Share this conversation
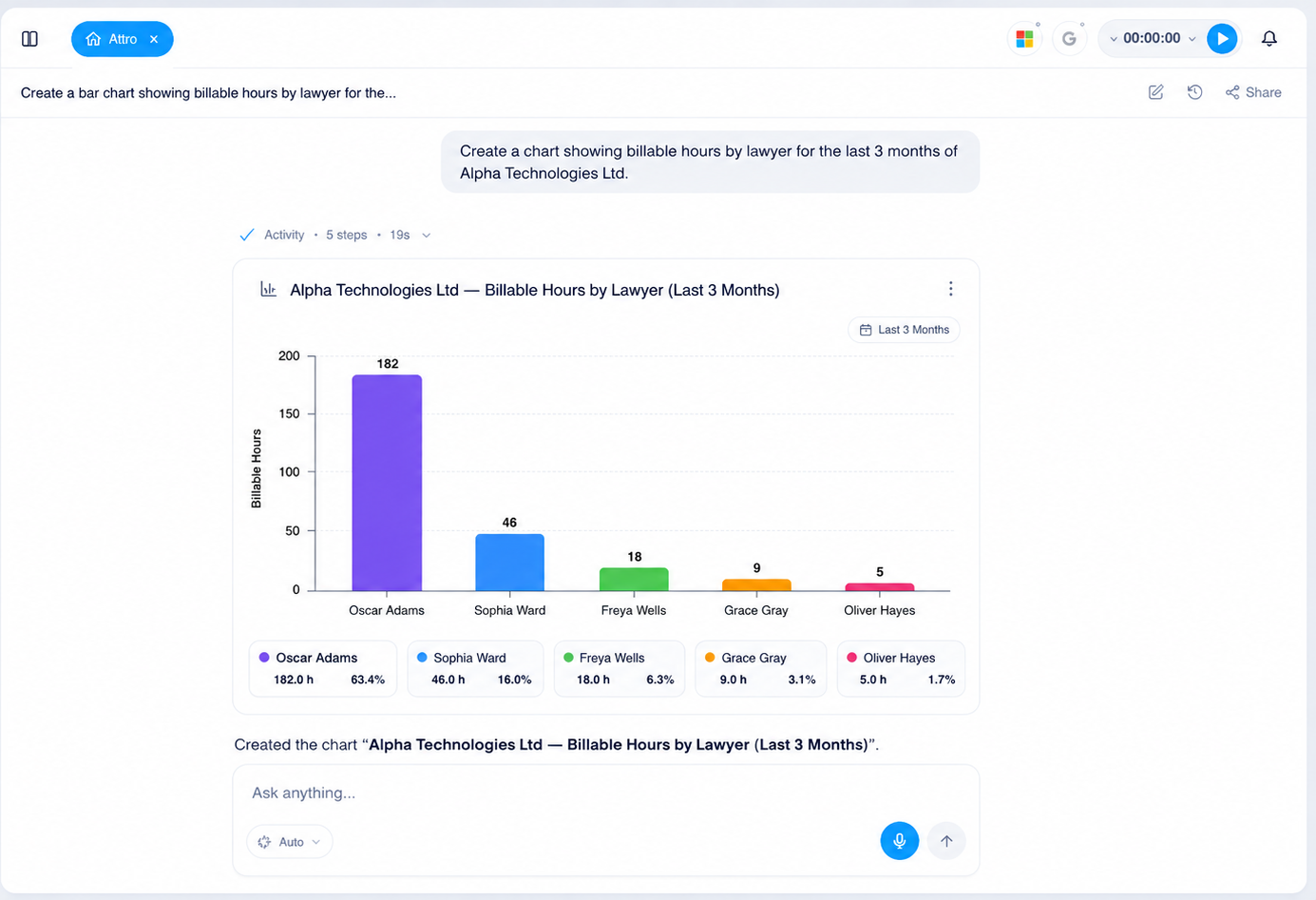Image resolution: width=1316 pixels, height=900 pixels. pos(1253,92)
